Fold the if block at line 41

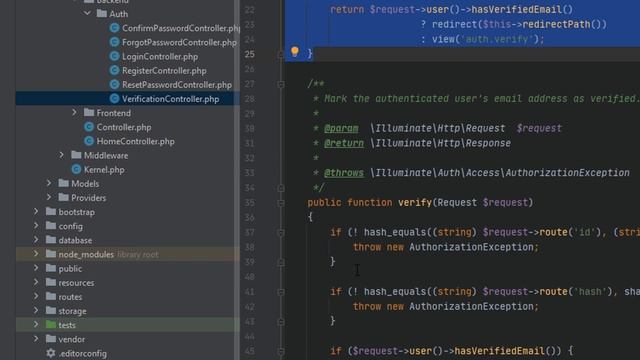281,292
